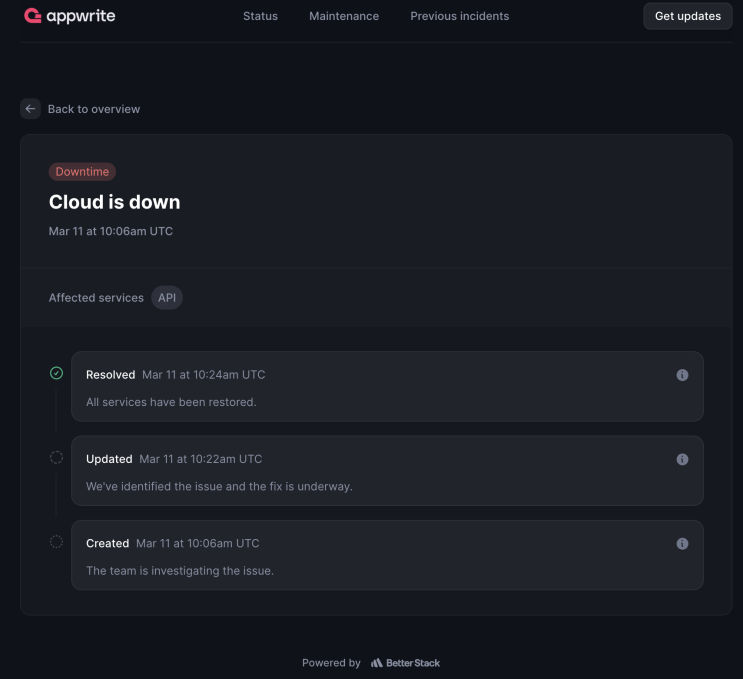This screenshot has width=743, height=679.
Task: Go to the Maintenance section
Action: coord(344,16)
